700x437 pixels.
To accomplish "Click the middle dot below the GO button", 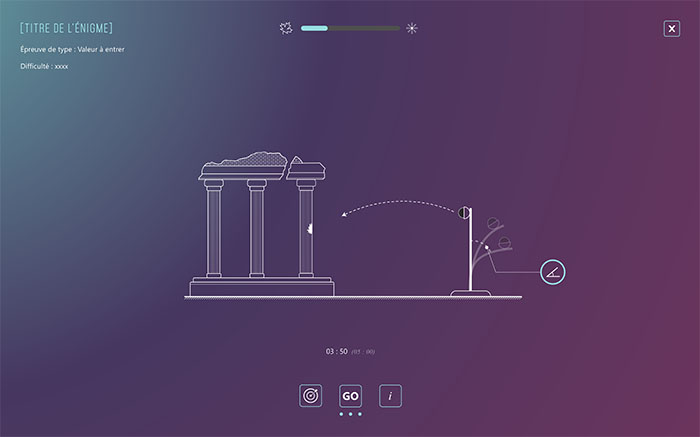I will pyautogui.click(x=350, y=414).
